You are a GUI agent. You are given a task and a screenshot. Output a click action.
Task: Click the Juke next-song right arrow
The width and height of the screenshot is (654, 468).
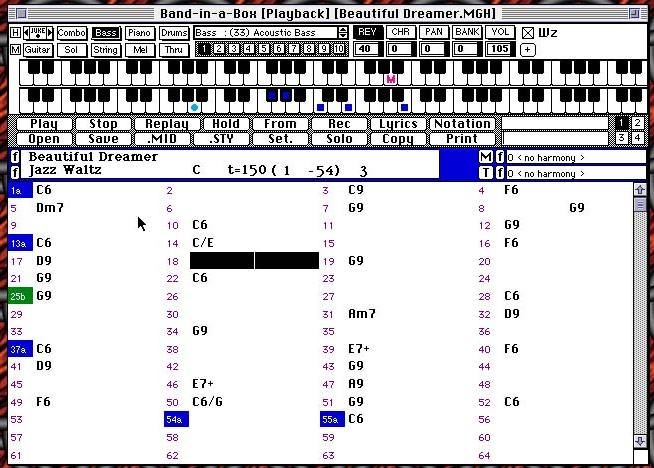[50, 33]
